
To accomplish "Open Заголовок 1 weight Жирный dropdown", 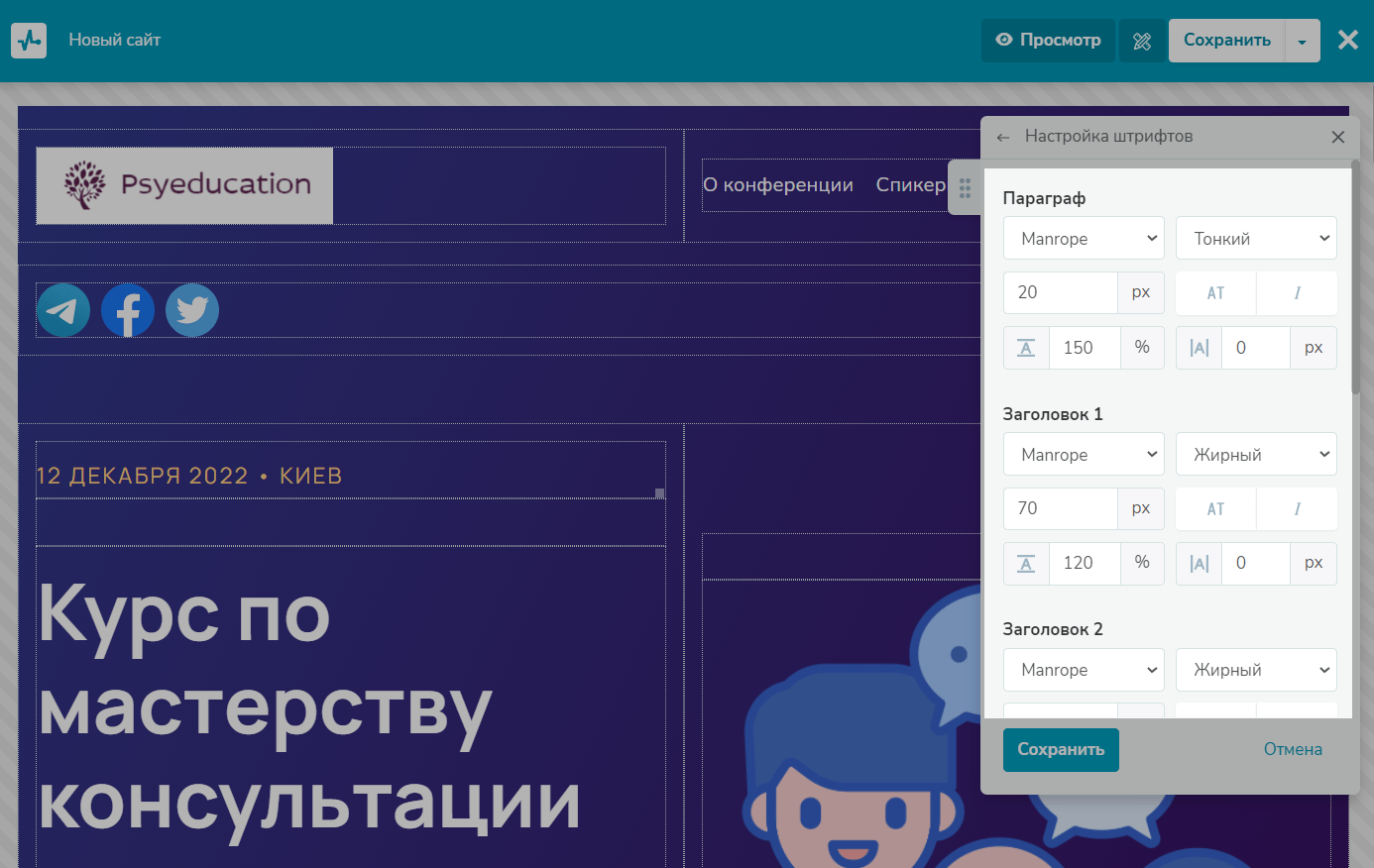I will (1256, 455).
